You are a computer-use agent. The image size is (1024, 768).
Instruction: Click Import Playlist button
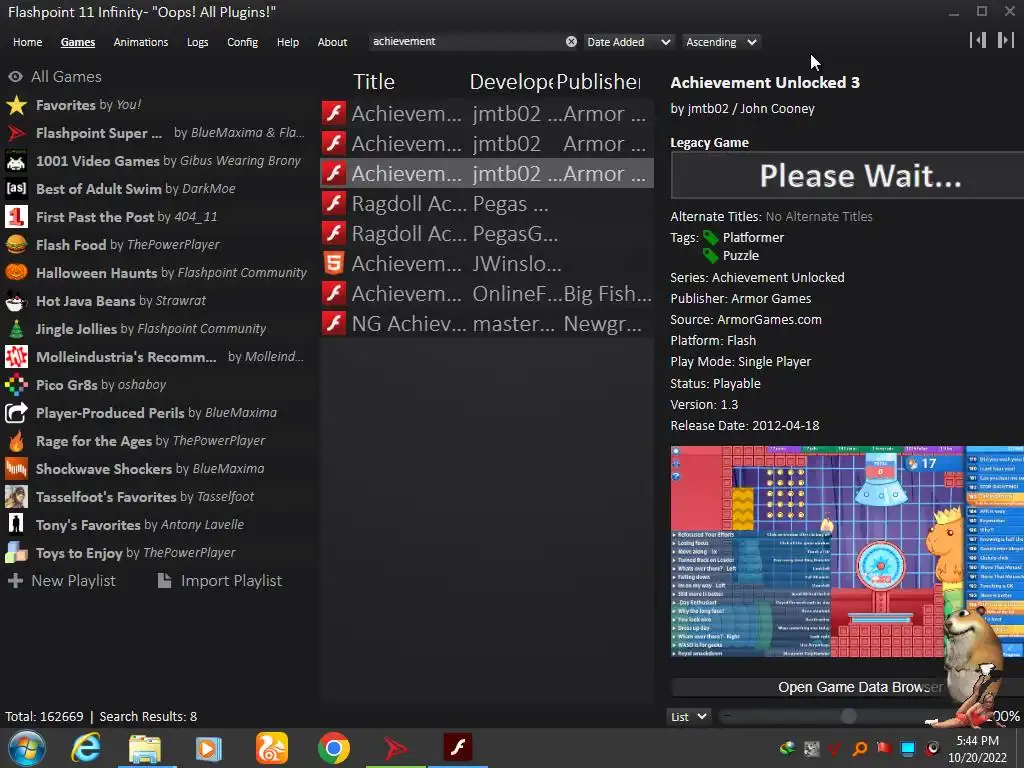[220, 581]
